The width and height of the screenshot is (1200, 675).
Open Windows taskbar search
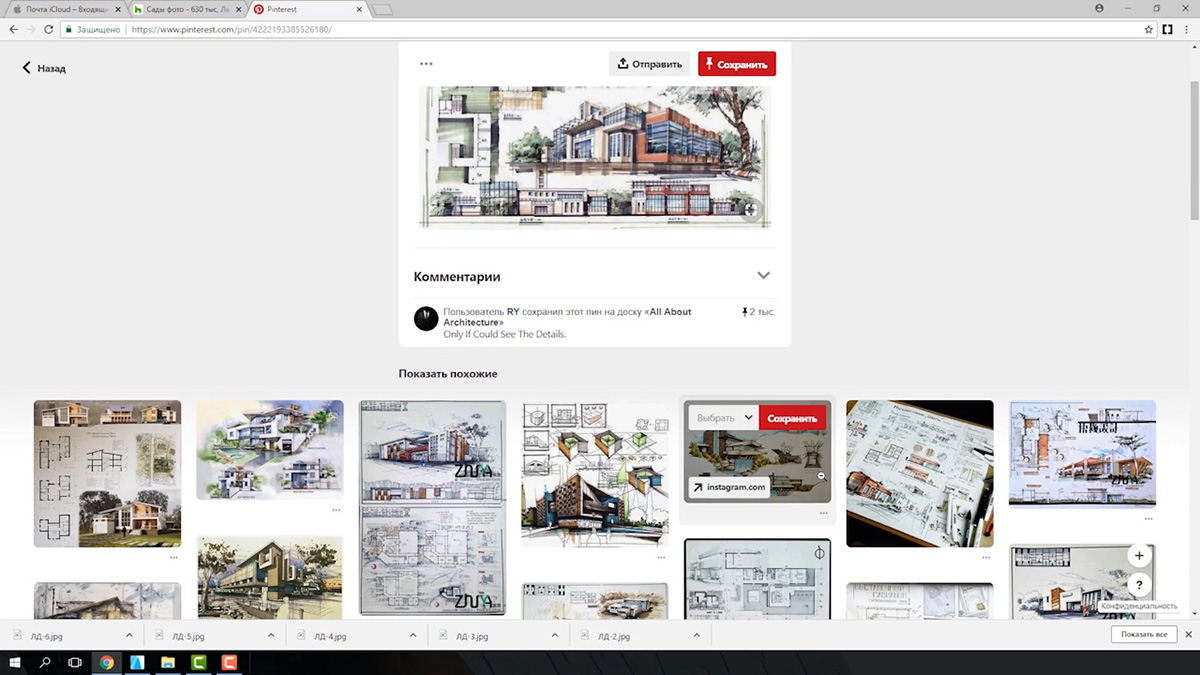pyautogui.click(x=45, y=662)
